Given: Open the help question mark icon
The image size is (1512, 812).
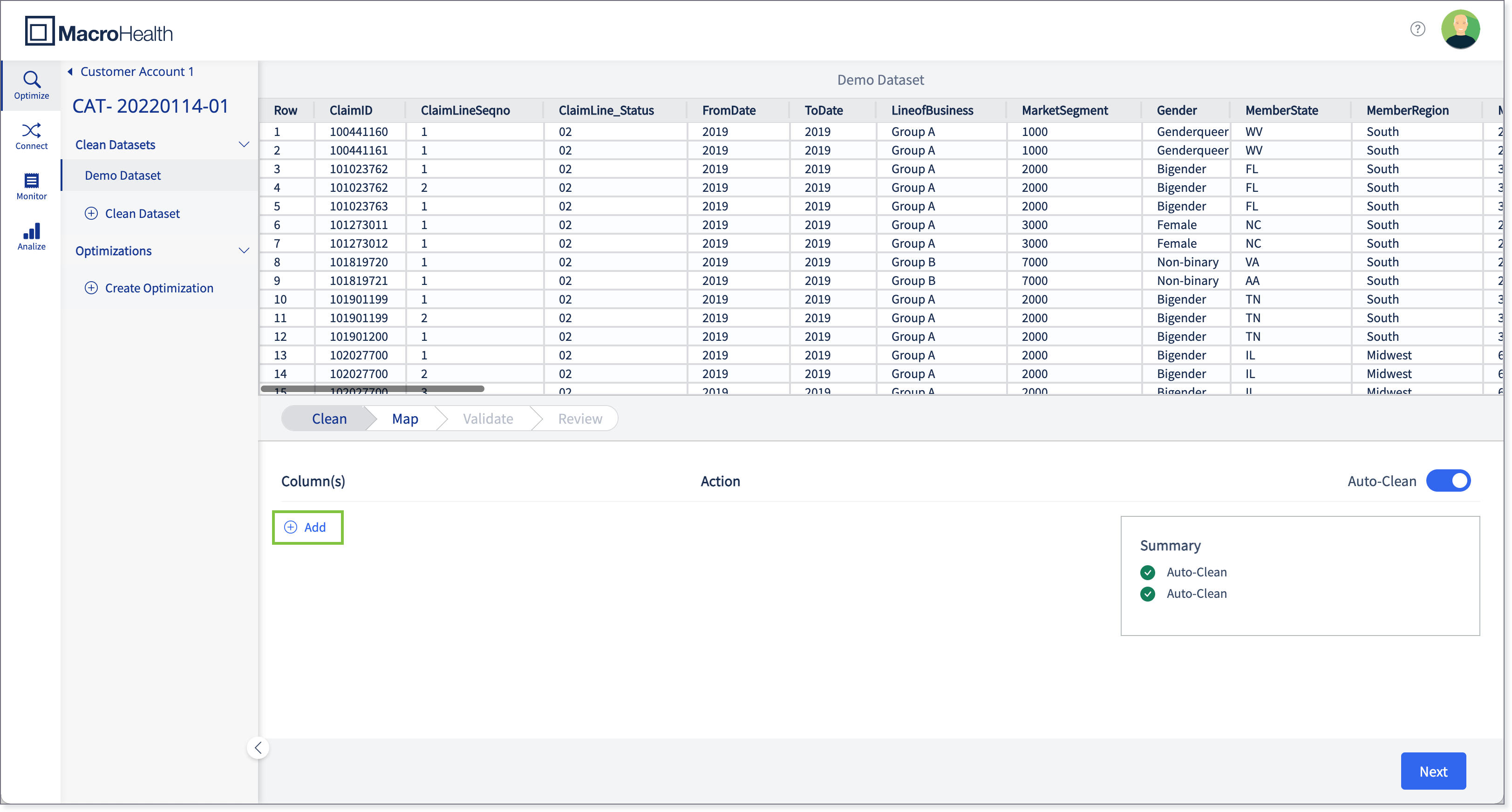Looking at the screenshot, I should click(x=1417, y=29).
